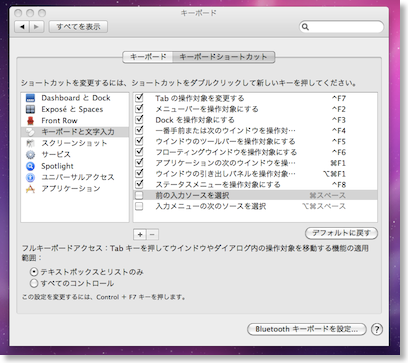Select テキストボックスとリストのみ radio button
Image resolution: width=408 pixels, height=363 pixels.
[x=34, y=272]
